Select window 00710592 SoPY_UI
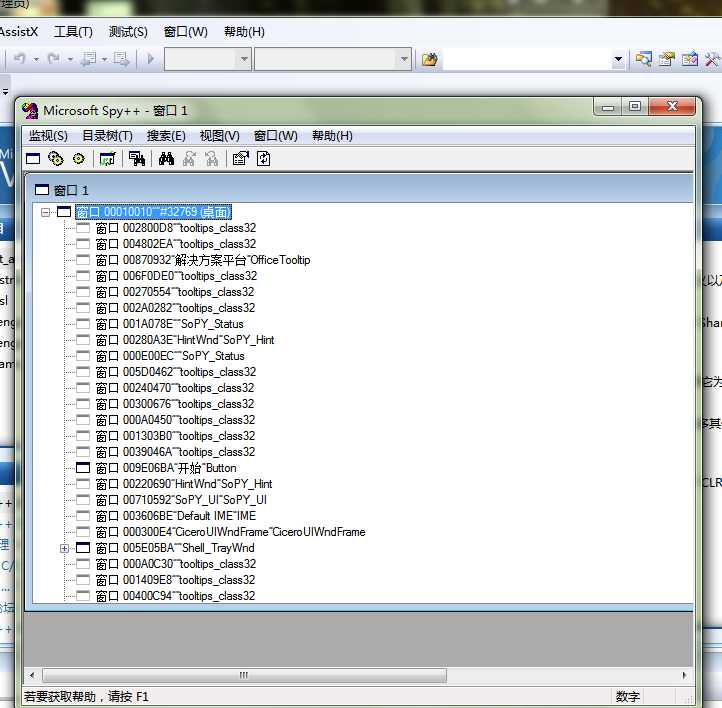This screenshot has width=722, height=708. pos(181,500)
